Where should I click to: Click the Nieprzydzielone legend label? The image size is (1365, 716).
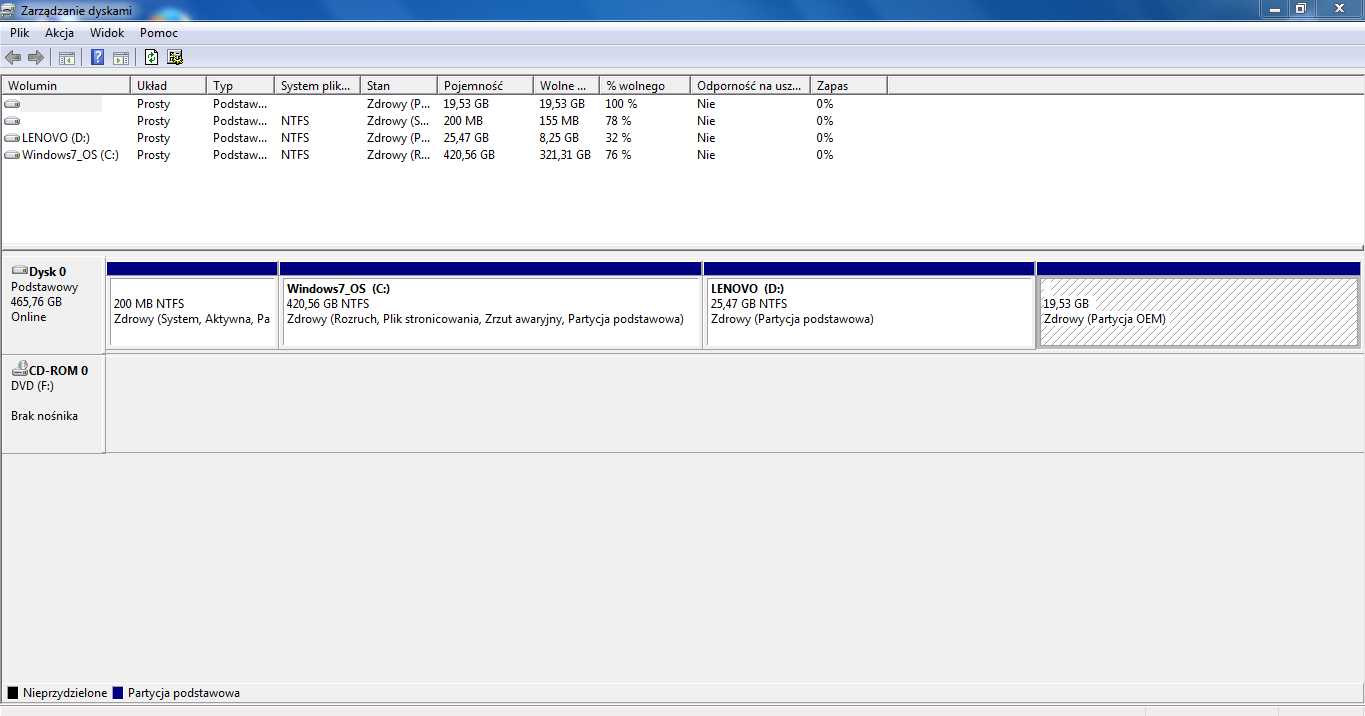[x=64, y=693]
